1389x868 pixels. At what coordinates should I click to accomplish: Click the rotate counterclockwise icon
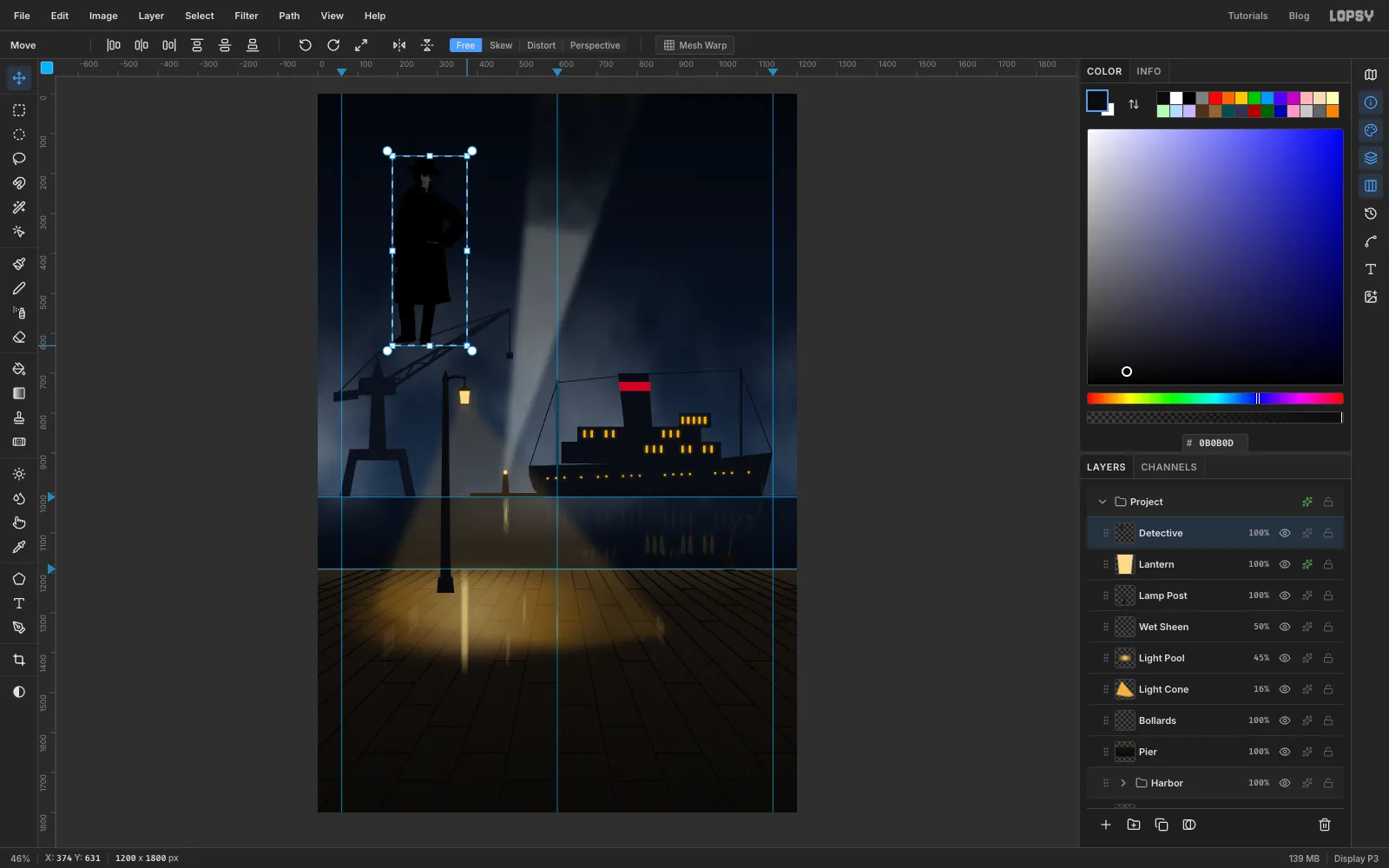tap(306, 45)
